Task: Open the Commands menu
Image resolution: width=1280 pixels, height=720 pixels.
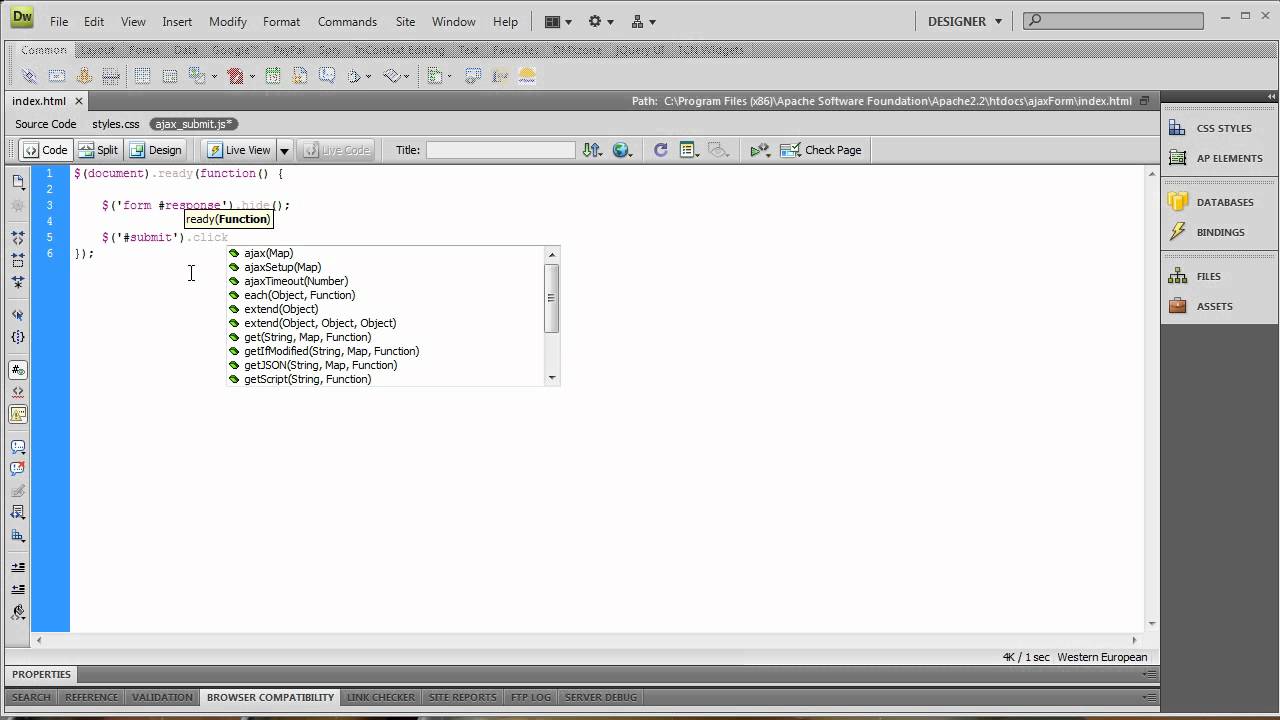Action: click(347, 21)
